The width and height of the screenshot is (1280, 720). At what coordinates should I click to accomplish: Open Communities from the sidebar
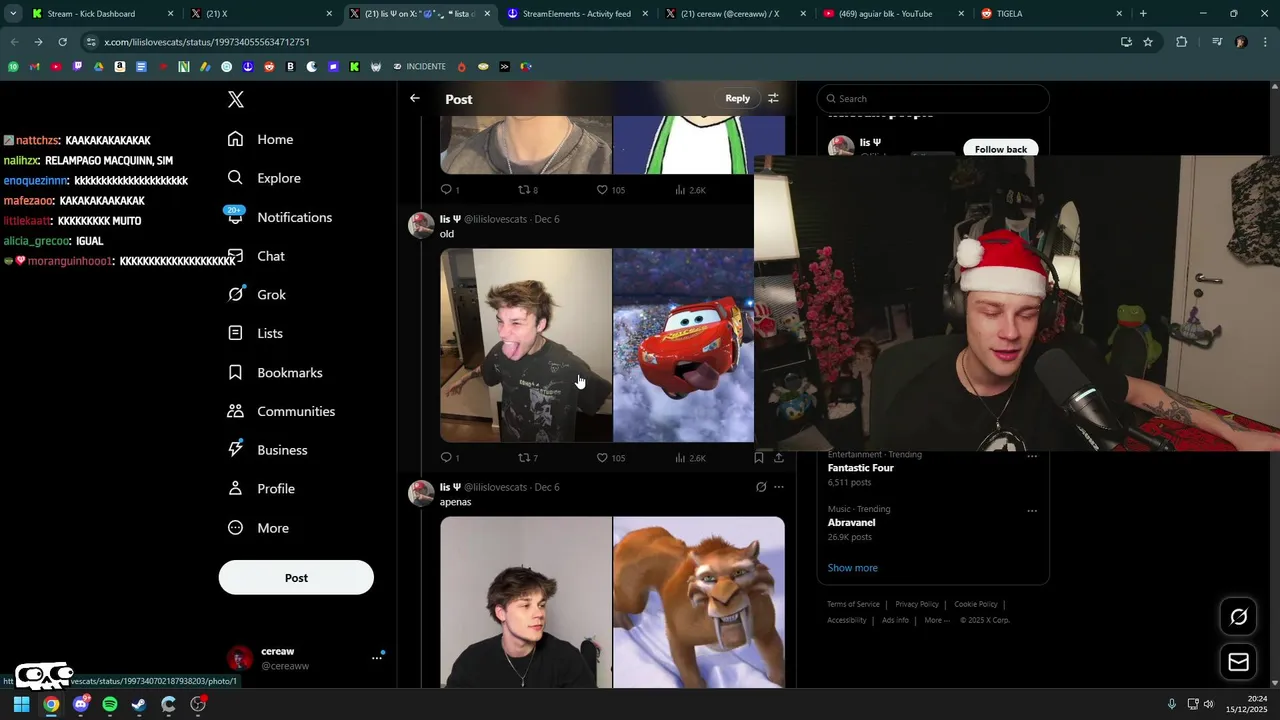(281, 411)
